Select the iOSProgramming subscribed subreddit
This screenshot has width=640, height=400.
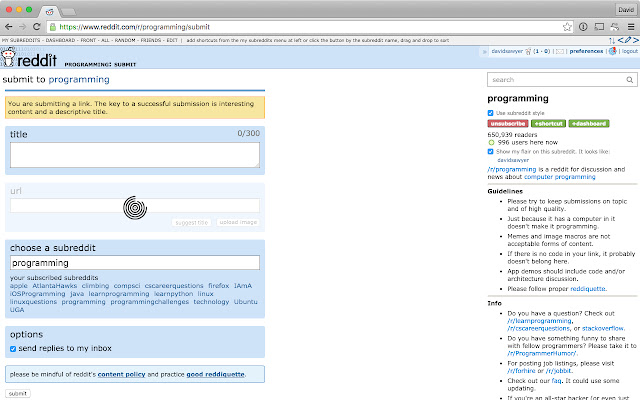pyautogui.click(x=38, y=294)
